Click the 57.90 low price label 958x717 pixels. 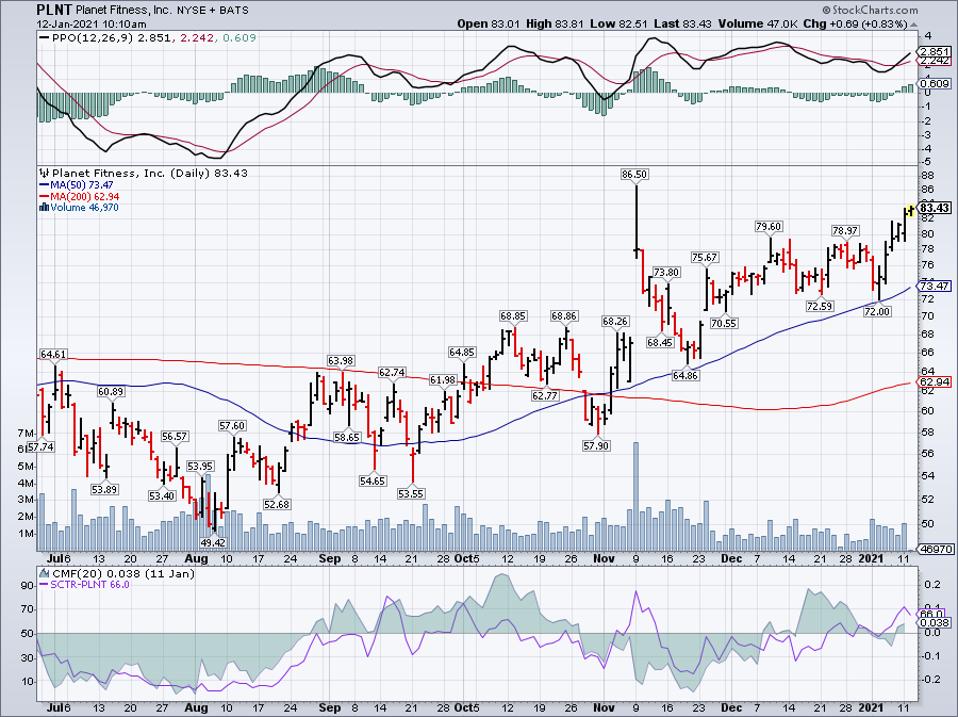click(x=596, y=446)
